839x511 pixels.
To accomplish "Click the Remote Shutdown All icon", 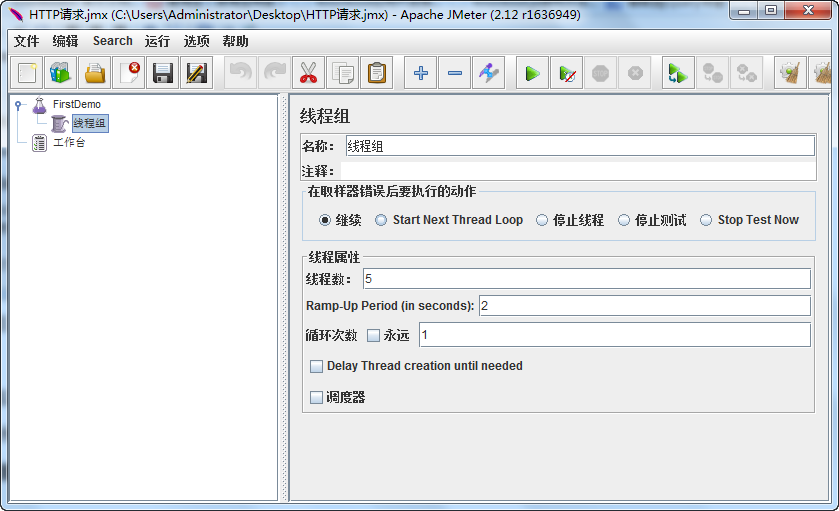I will point(746,73).
